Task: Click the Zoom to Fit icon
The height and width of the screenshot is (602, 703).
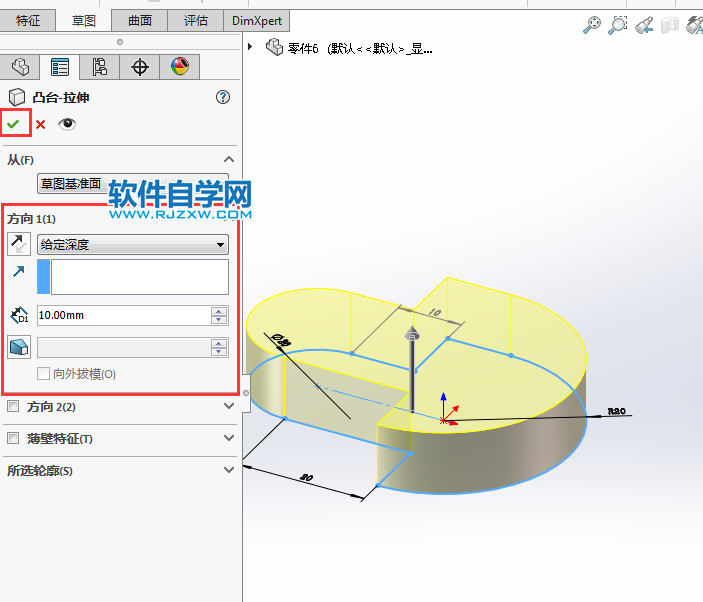Action: pos(592,25)
